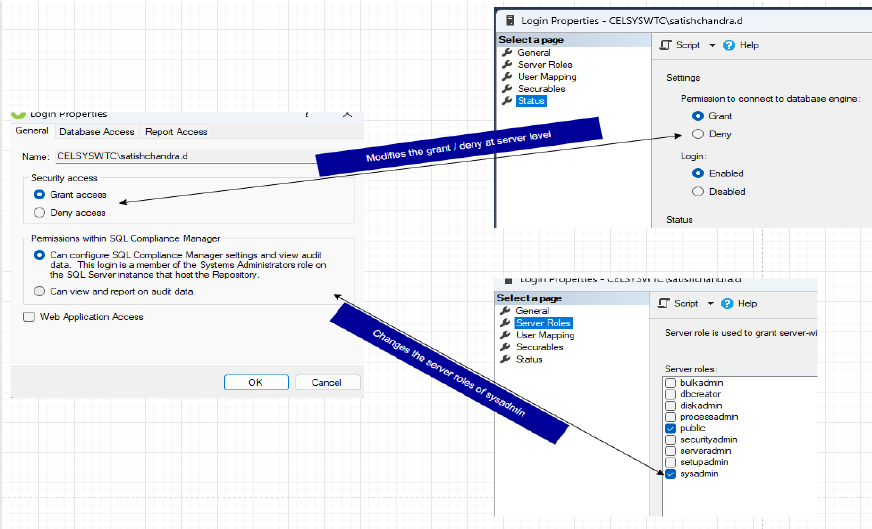
Task: Open General page in Status window list
Action: coord(534,52)
